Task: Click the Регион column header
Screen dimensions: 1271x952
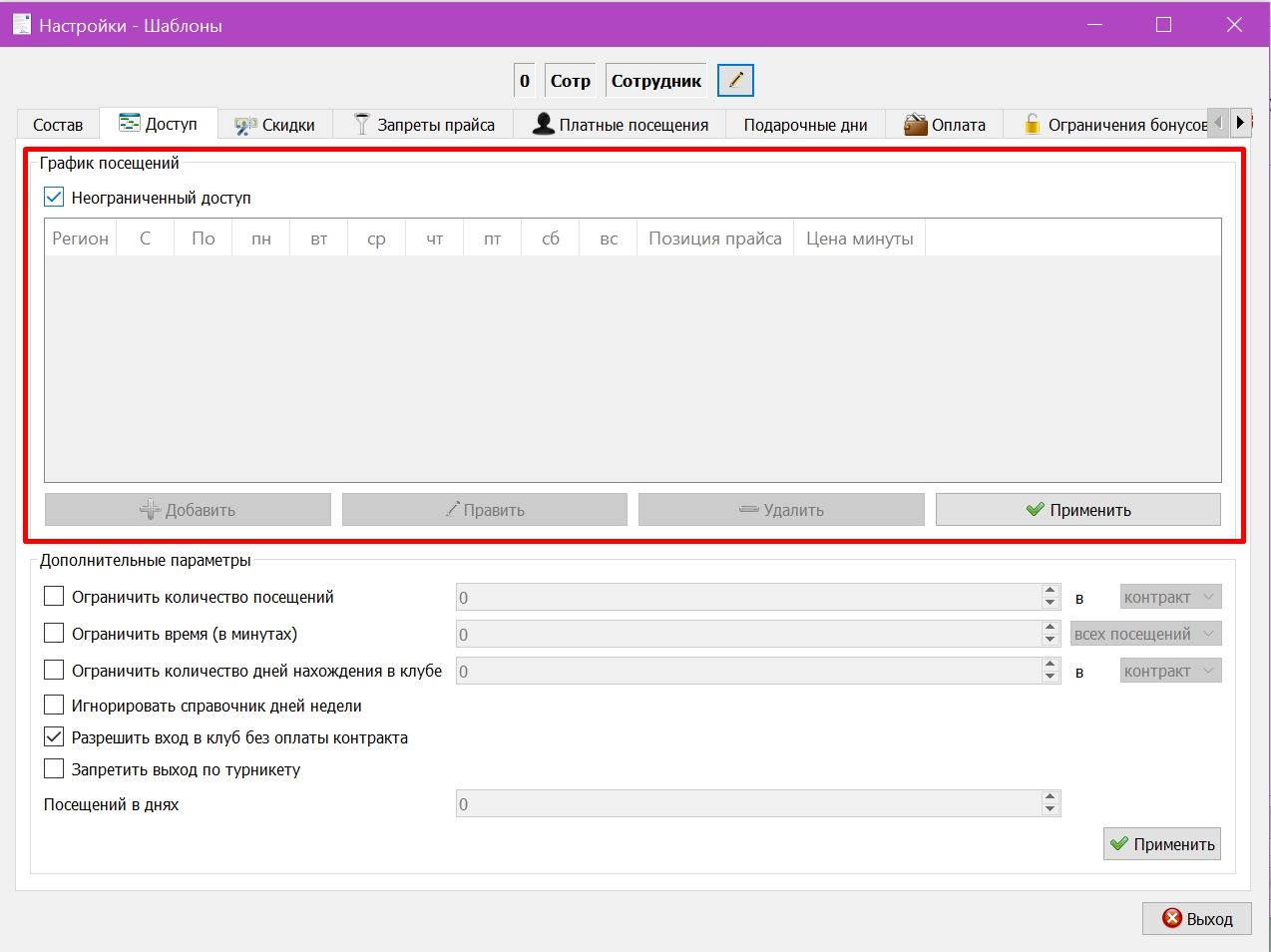Action: click(81, 238)
